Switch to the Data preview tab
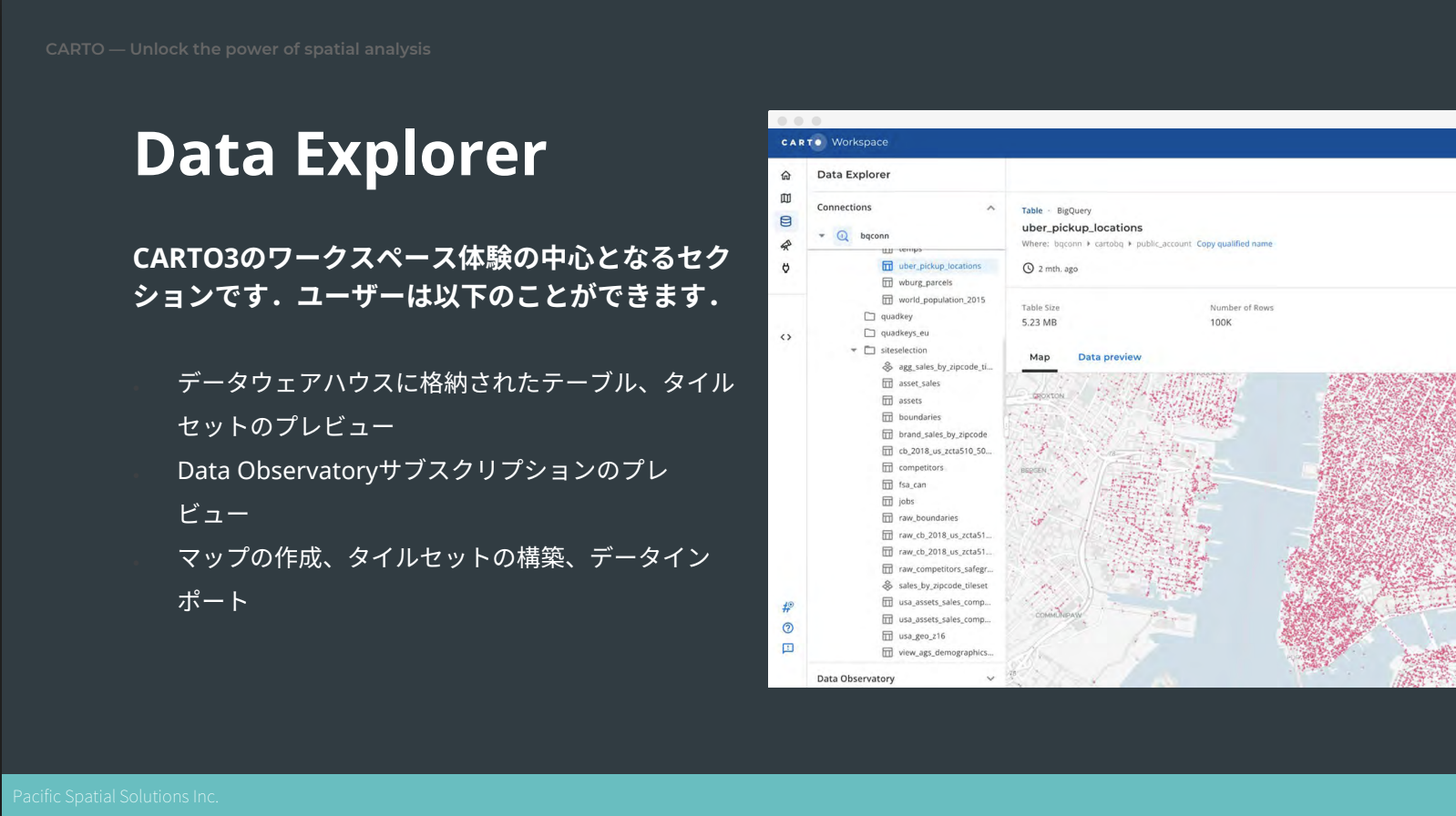The height and width of the screenshot is (816, 1456). pos(1109,357)
